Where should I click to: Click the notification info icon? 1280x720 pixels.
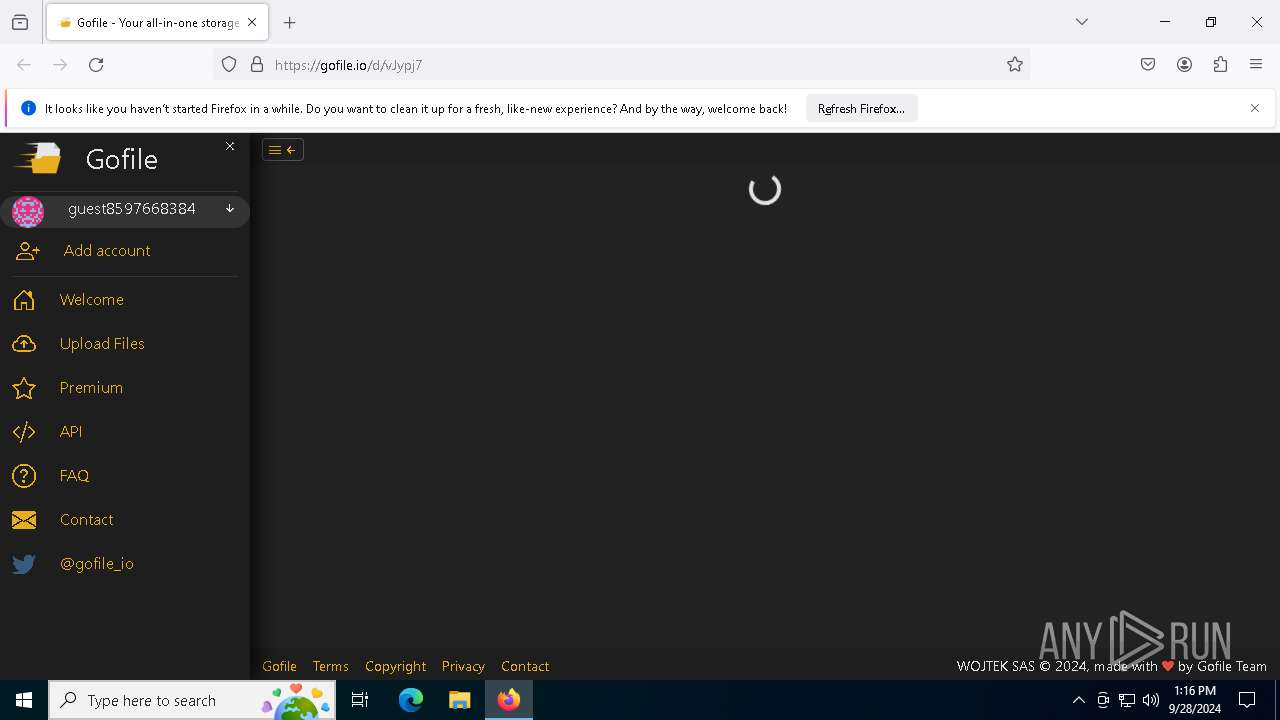coord(28,108)
